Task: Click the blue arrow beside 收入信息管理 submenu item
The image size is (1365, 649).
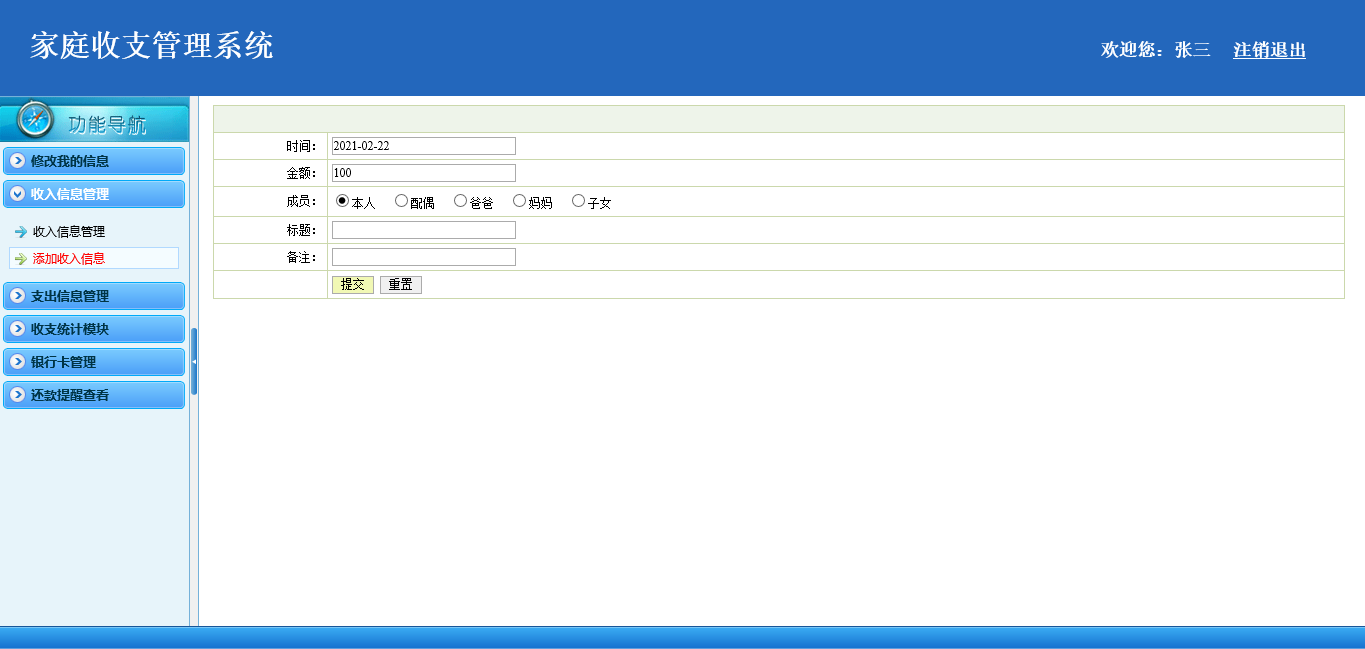Action: (x=21, y=232)
